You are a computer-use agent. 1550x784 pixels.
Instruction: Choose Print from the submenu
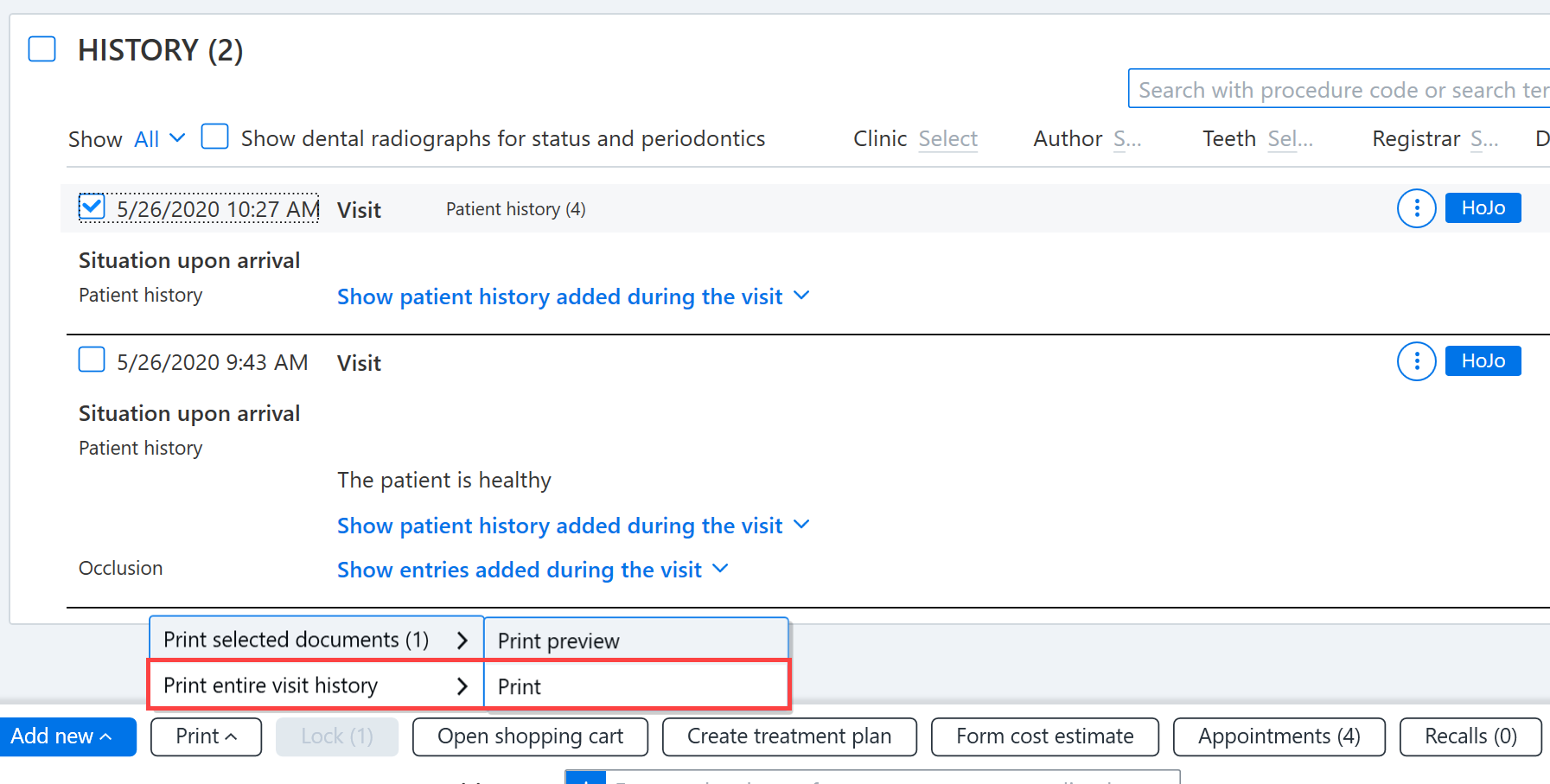[x=636, y=686]
